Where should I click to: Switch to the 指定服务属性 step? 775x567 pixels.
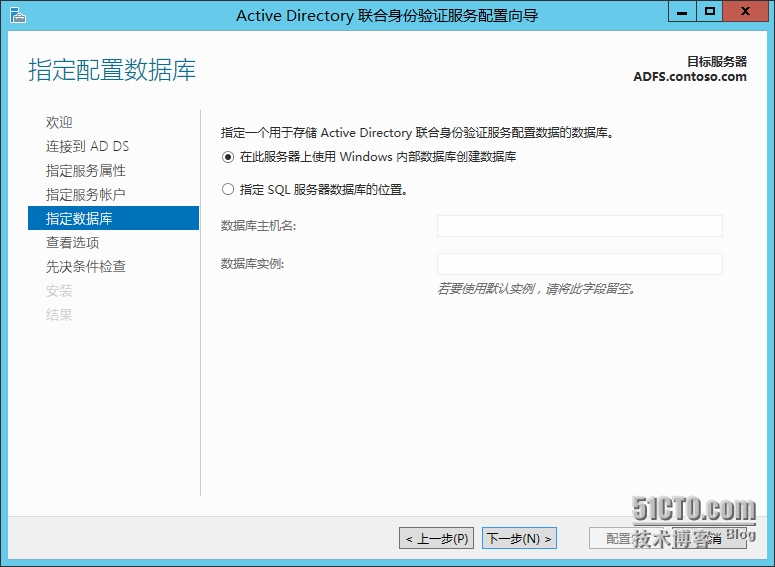[86, 170]
